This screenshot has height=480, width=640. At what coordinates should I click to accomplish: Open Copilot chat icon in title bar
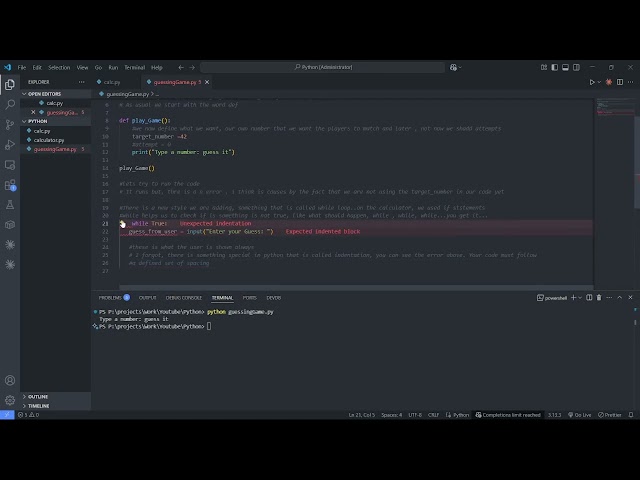[453, 67]
